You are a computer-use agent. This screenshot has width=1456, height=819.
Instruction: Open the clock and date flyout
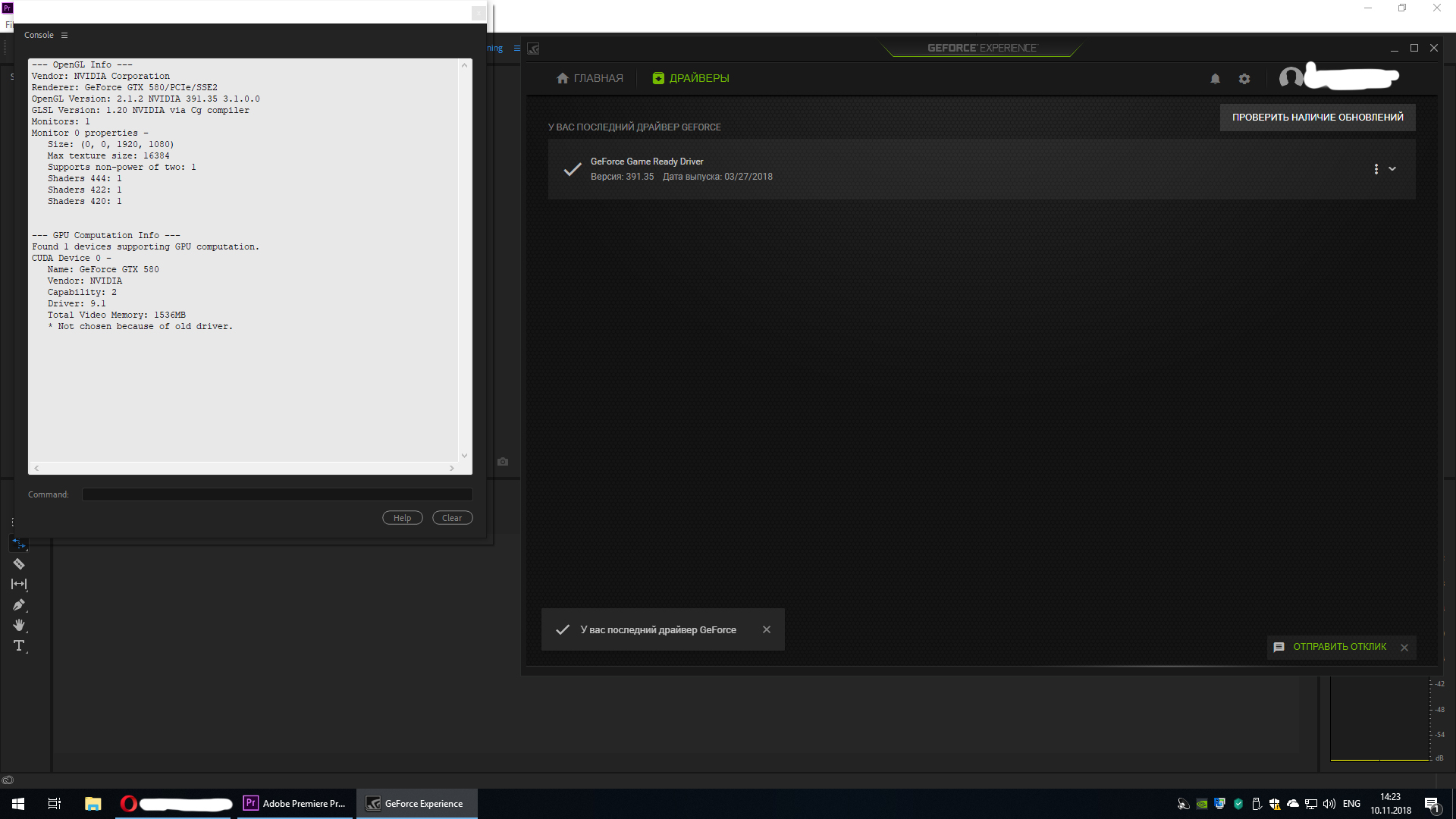(x=1391, y=804)
